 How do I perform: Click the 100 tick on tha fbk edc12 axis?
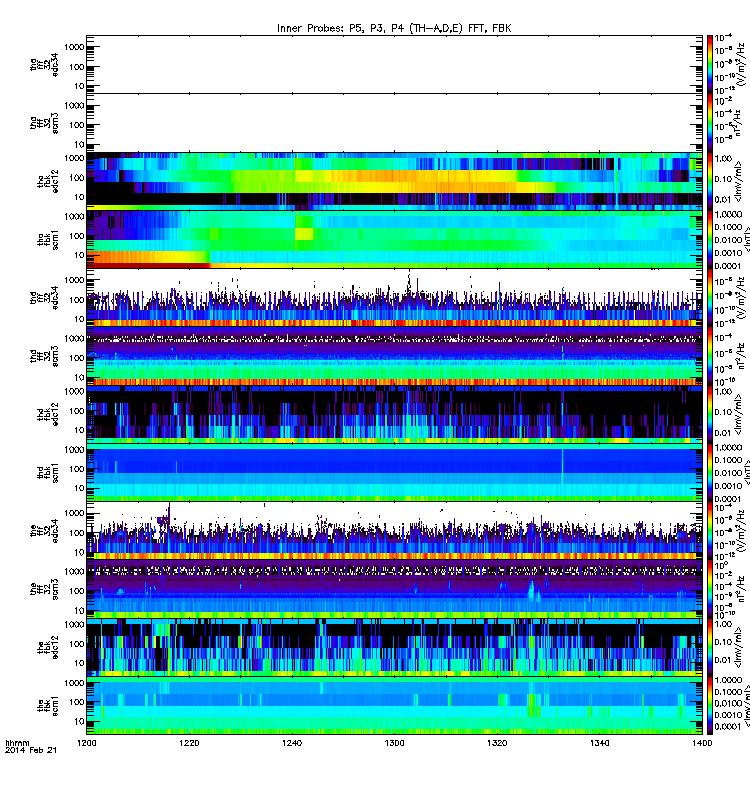pyautogui.click(x=77, y=178)
